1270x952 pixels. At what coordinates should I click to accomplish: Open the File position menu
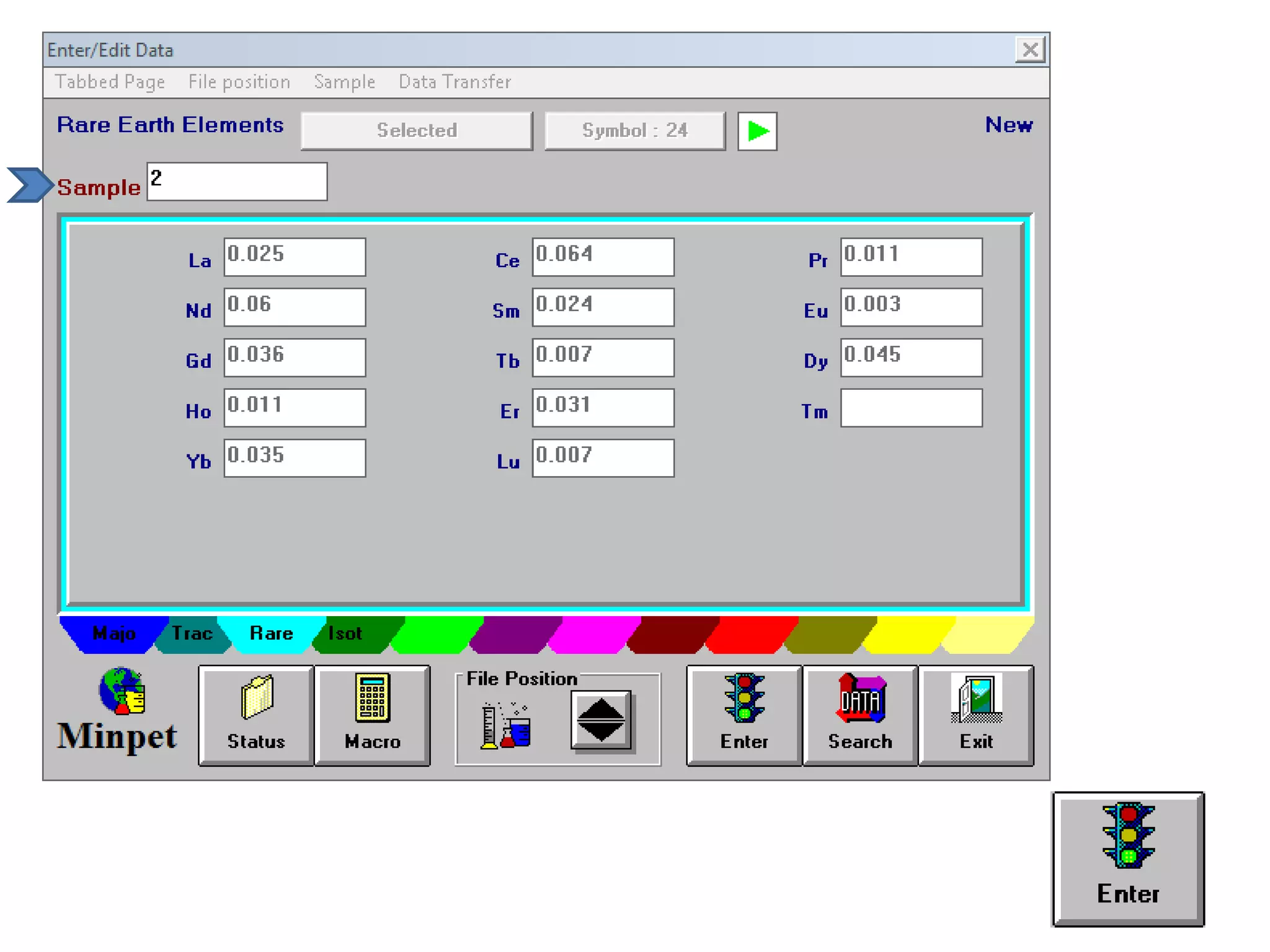[239, 82]
